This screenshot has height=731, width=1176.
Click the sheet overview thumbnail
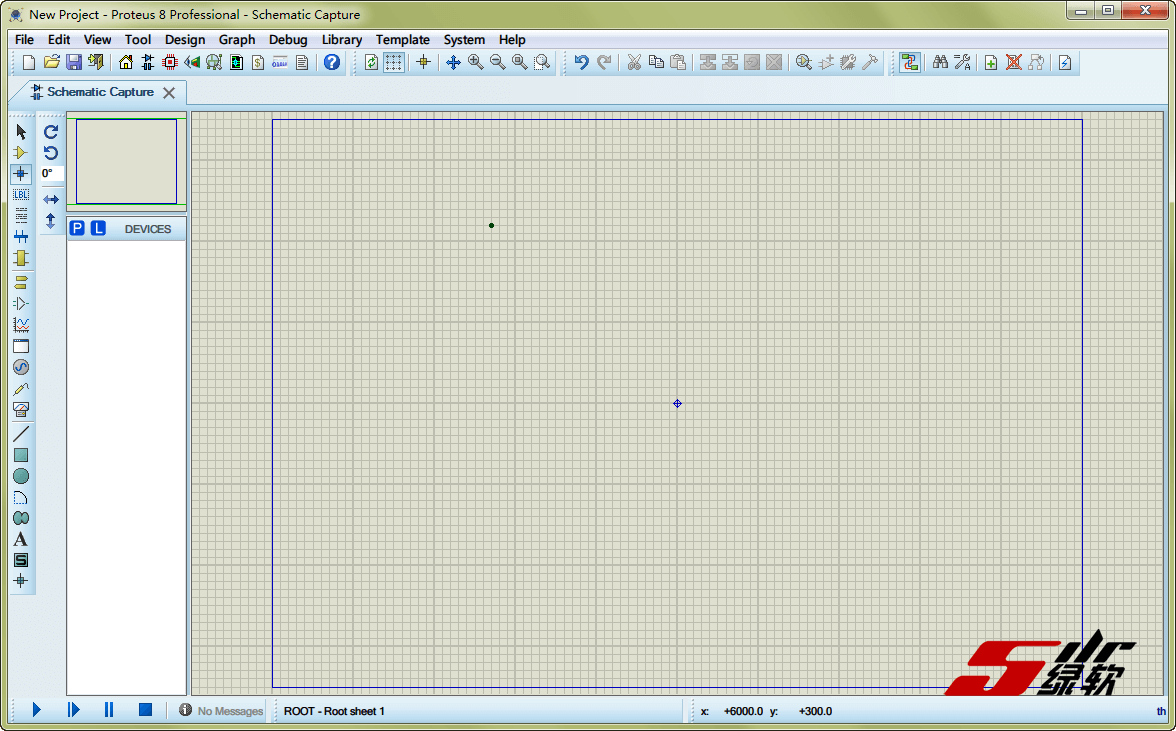(x=126, y=161)
